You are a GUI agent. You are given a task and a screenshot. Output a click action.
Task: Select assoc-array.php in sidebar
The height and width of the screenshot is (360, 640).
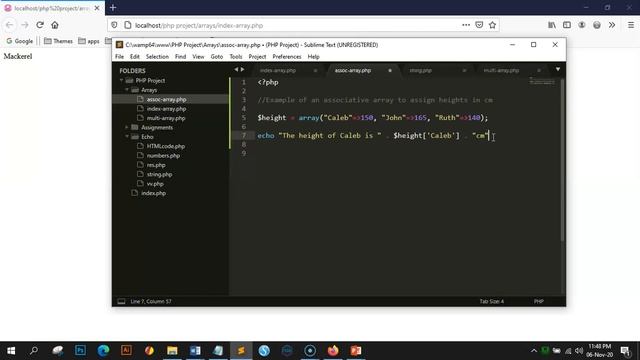(x=167, y=99)
